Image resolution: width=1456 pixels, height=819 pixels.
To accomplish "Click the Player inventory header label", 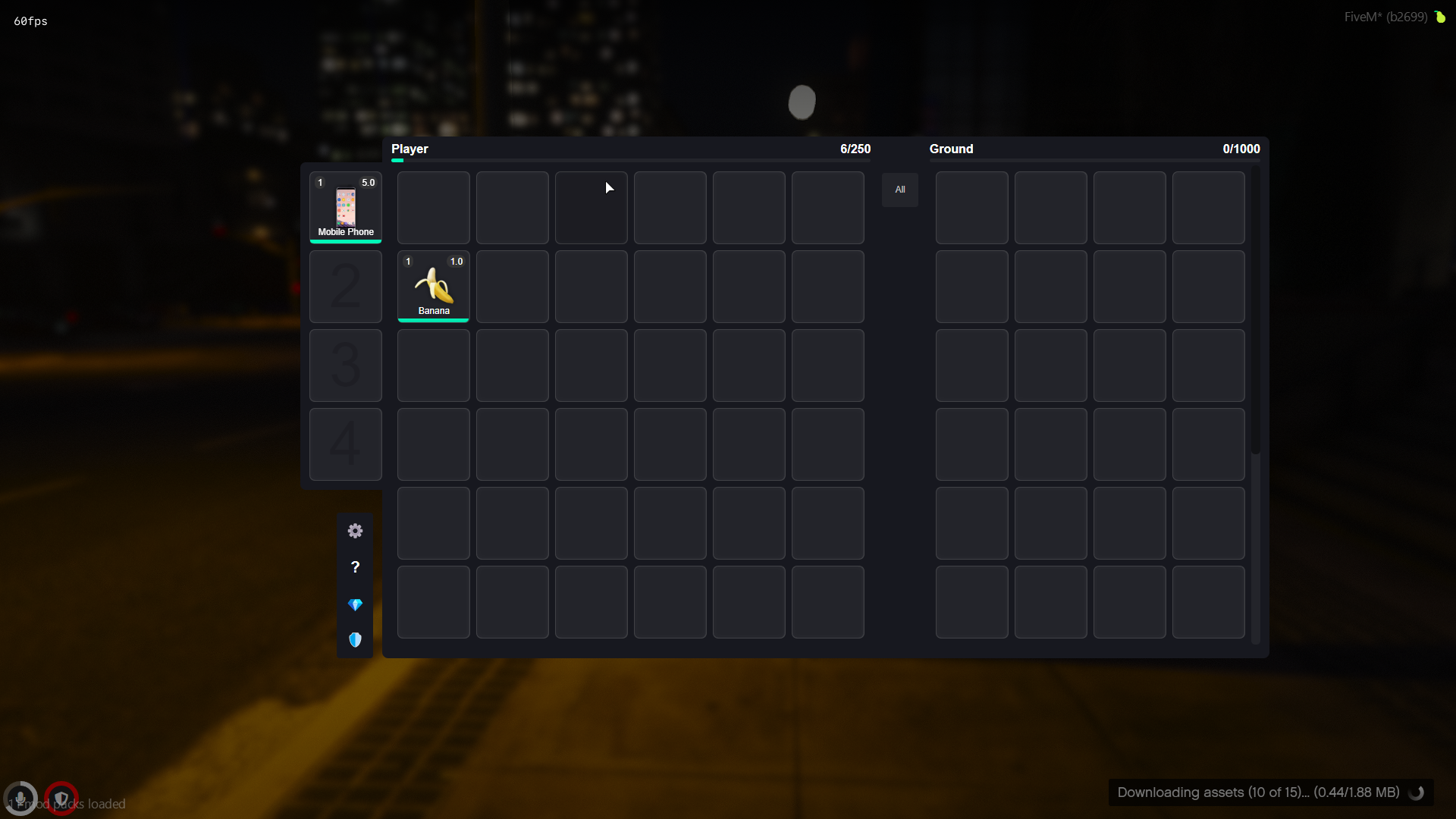I will (x=409, y=149).
